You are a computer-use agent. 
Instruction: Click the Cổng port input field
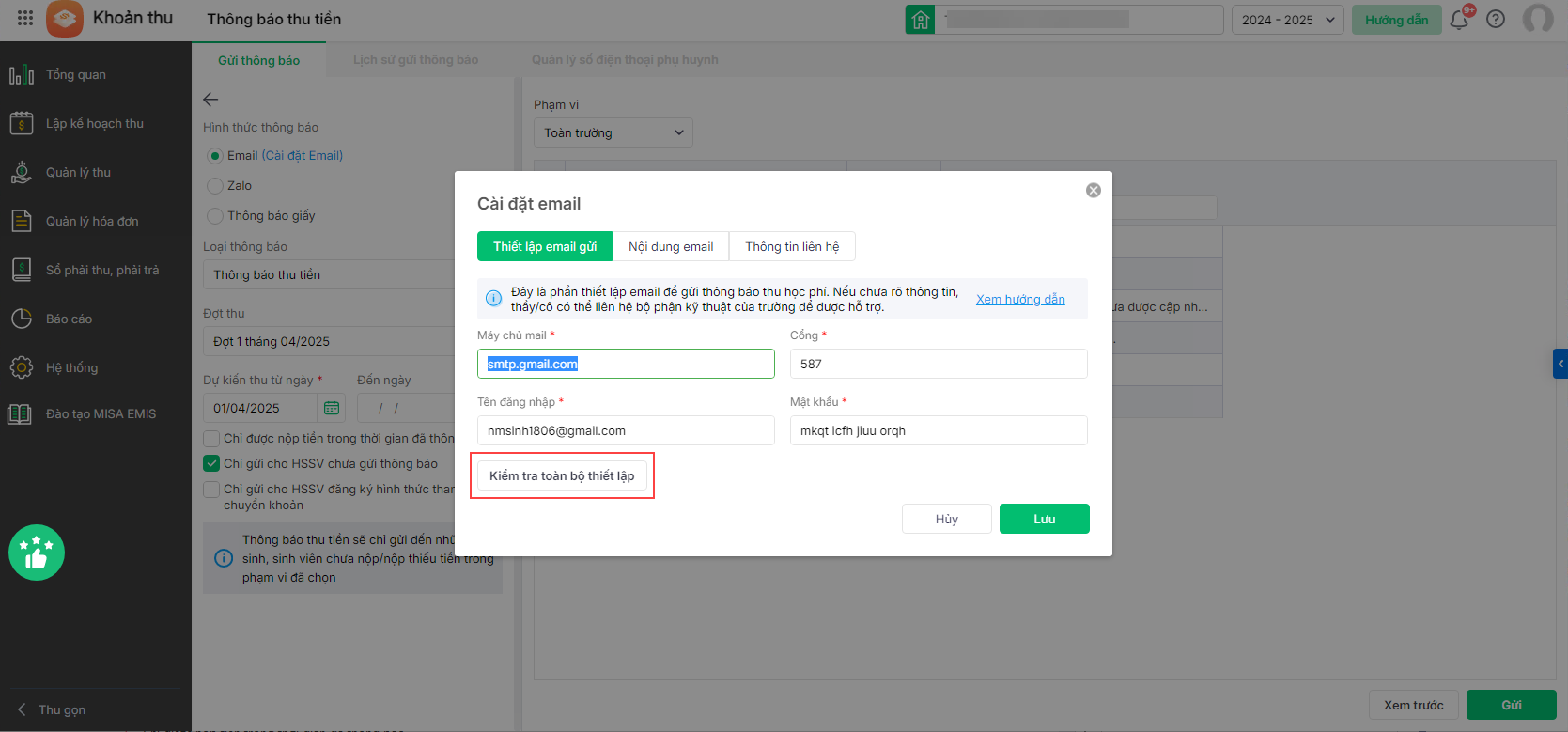click(x=938, y=364)
